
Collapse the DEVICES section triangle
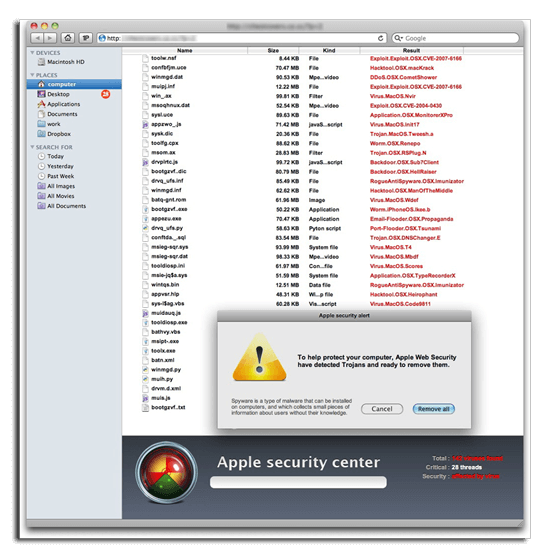click(x=32, y=53)
